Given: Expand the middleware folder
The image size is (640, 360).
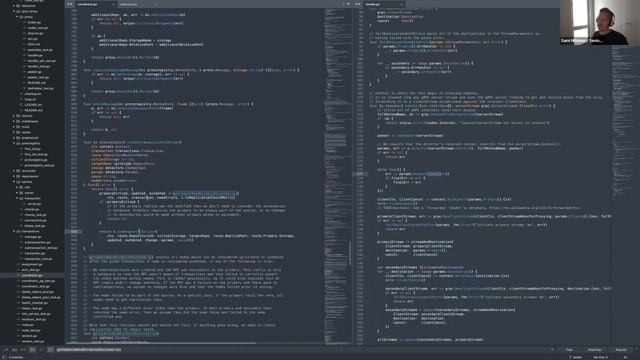Looking at the screenshot, I should click(14, 121).
